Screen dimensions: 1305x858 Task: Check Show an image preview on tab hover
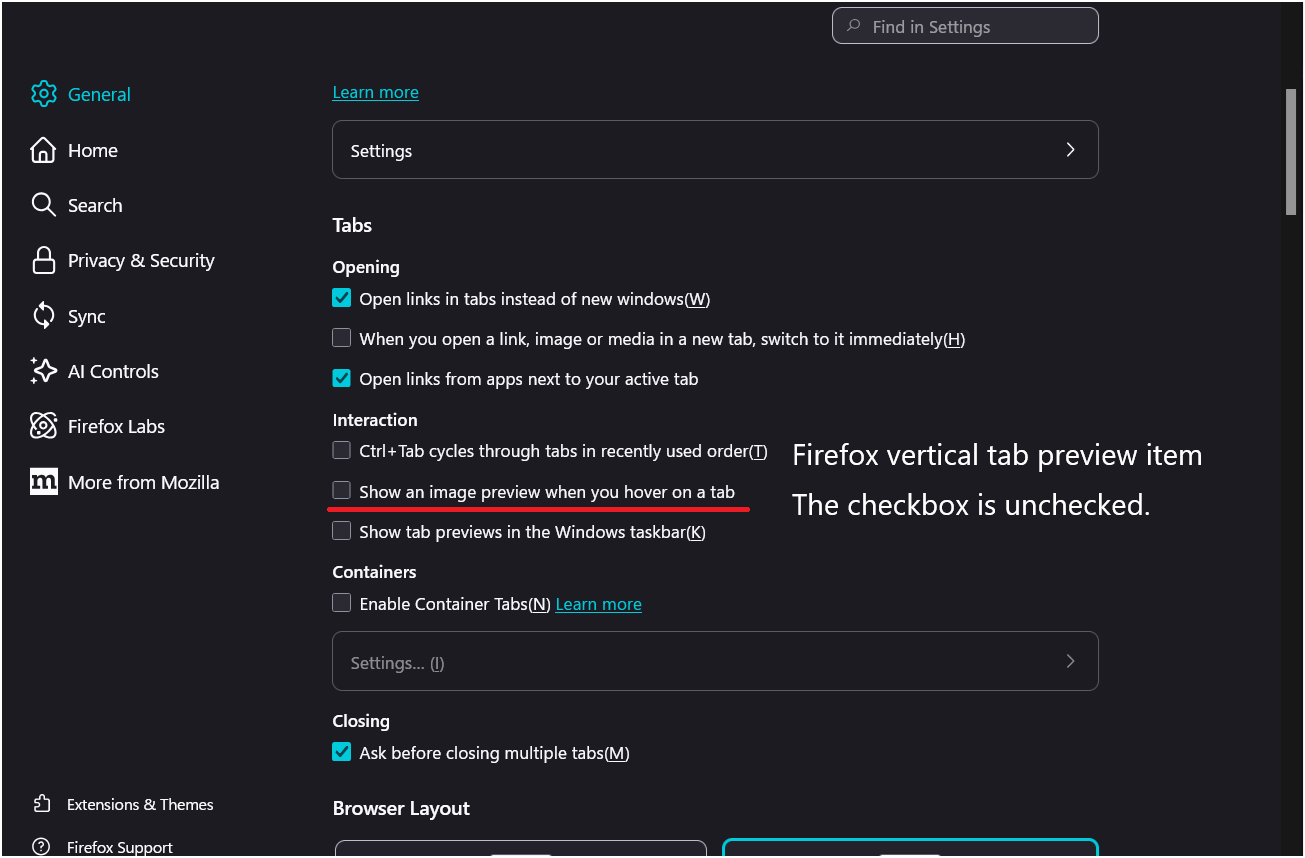tap(342, 490)
